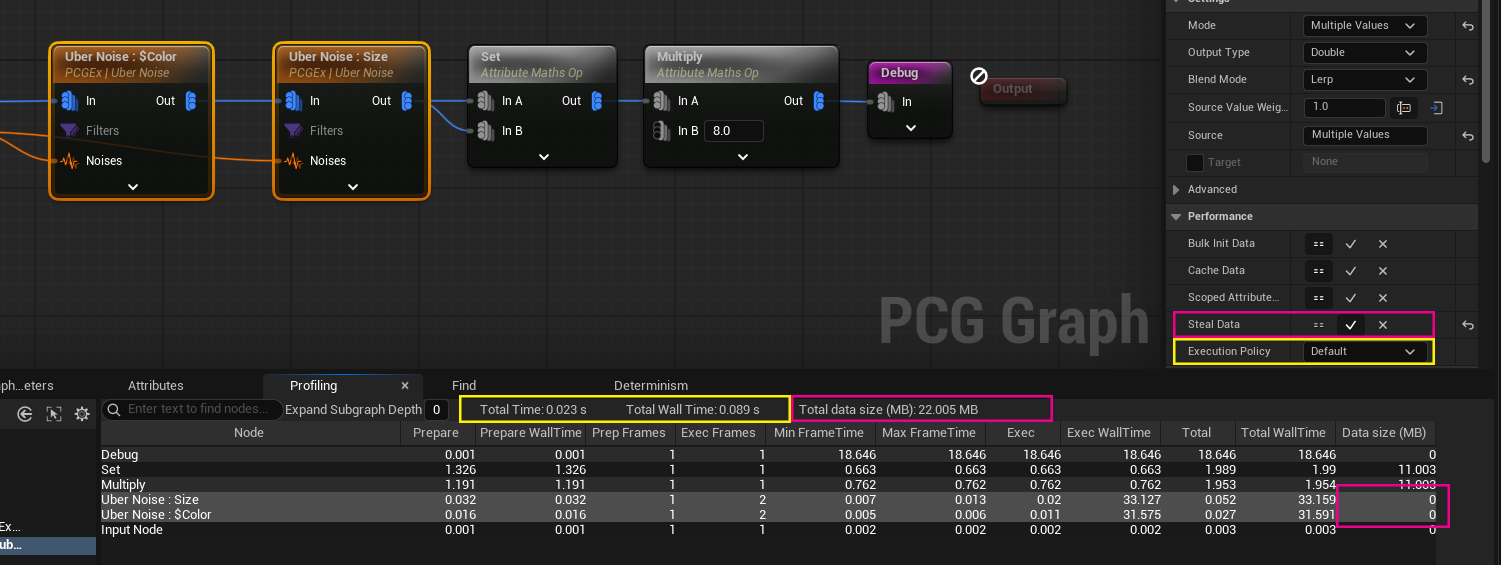Expand the Advanced settings section
This screenshot has height=565, width=1501.
pos(1176,190)
